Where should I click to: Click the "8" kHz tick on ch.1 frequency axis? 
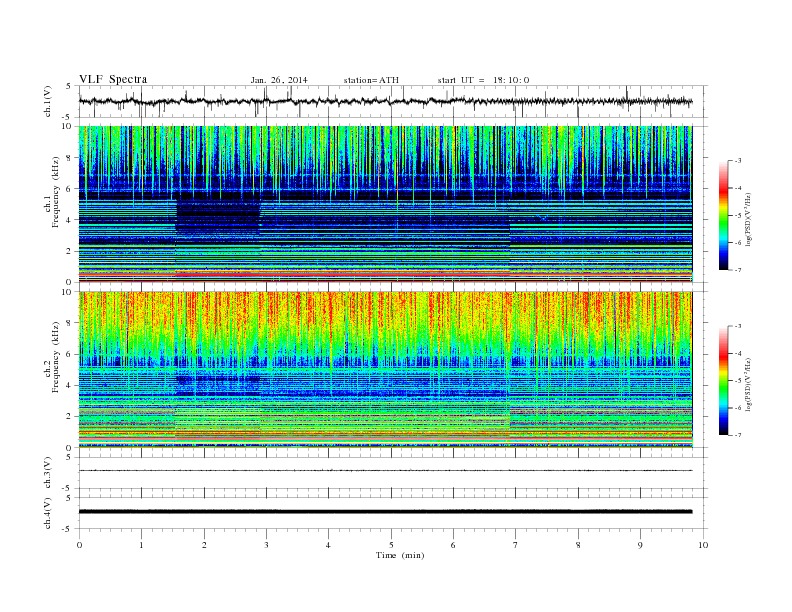tap(69, 158)
